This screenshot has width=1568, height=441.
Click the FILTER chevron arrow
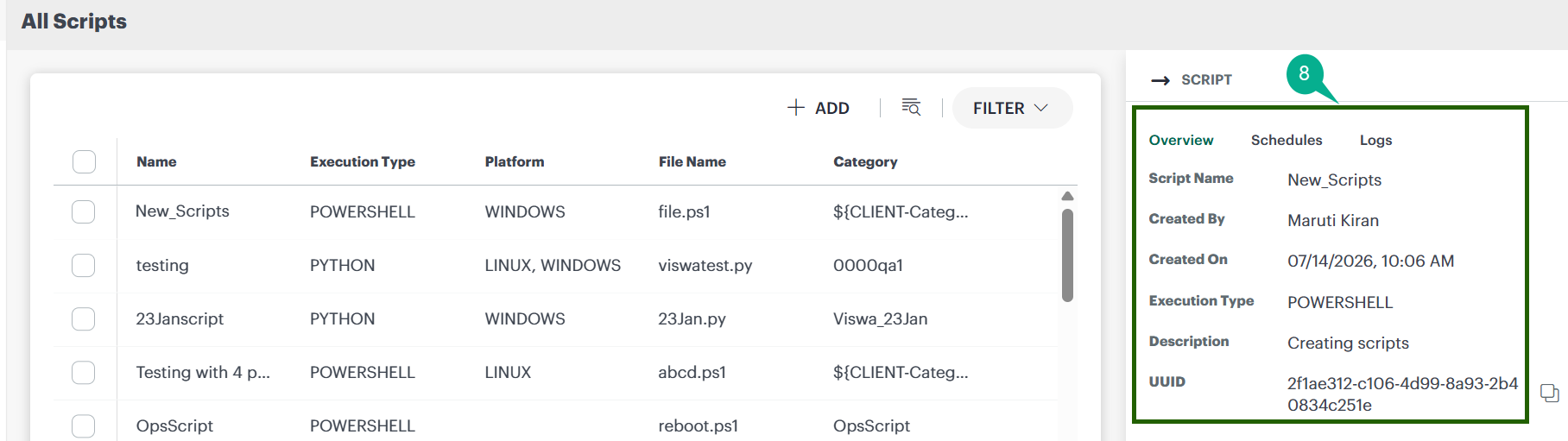point(1040,108)
